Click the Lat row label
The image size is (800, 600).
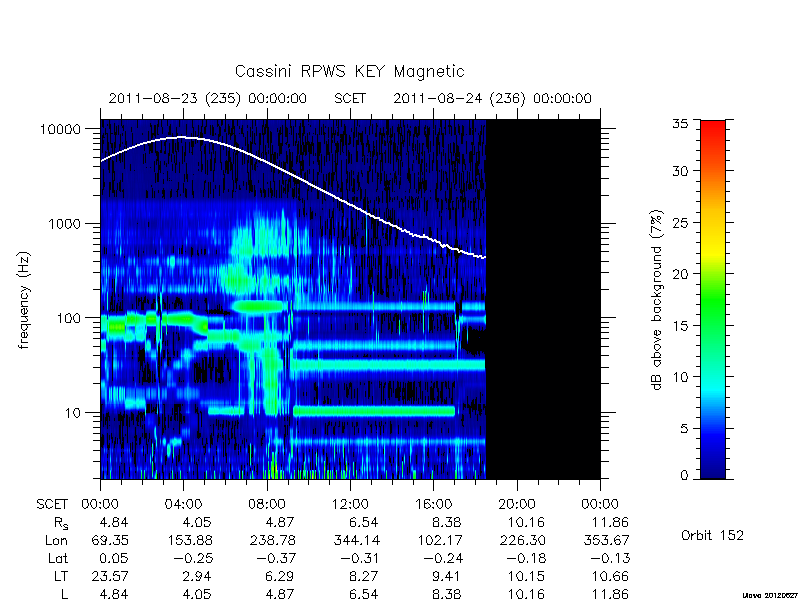(x=58, y=558)
